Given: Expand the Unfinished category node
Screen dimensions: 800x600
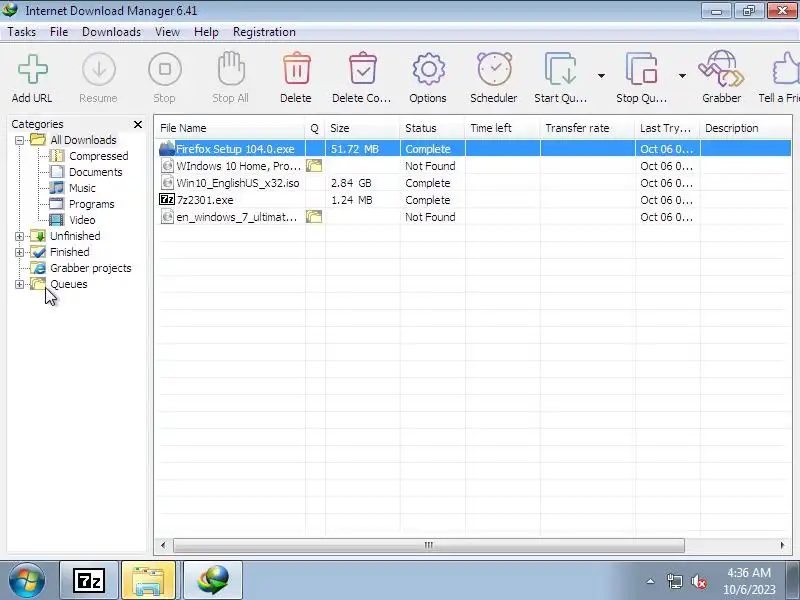Looking at the screenshot, I should pos(19,236).
